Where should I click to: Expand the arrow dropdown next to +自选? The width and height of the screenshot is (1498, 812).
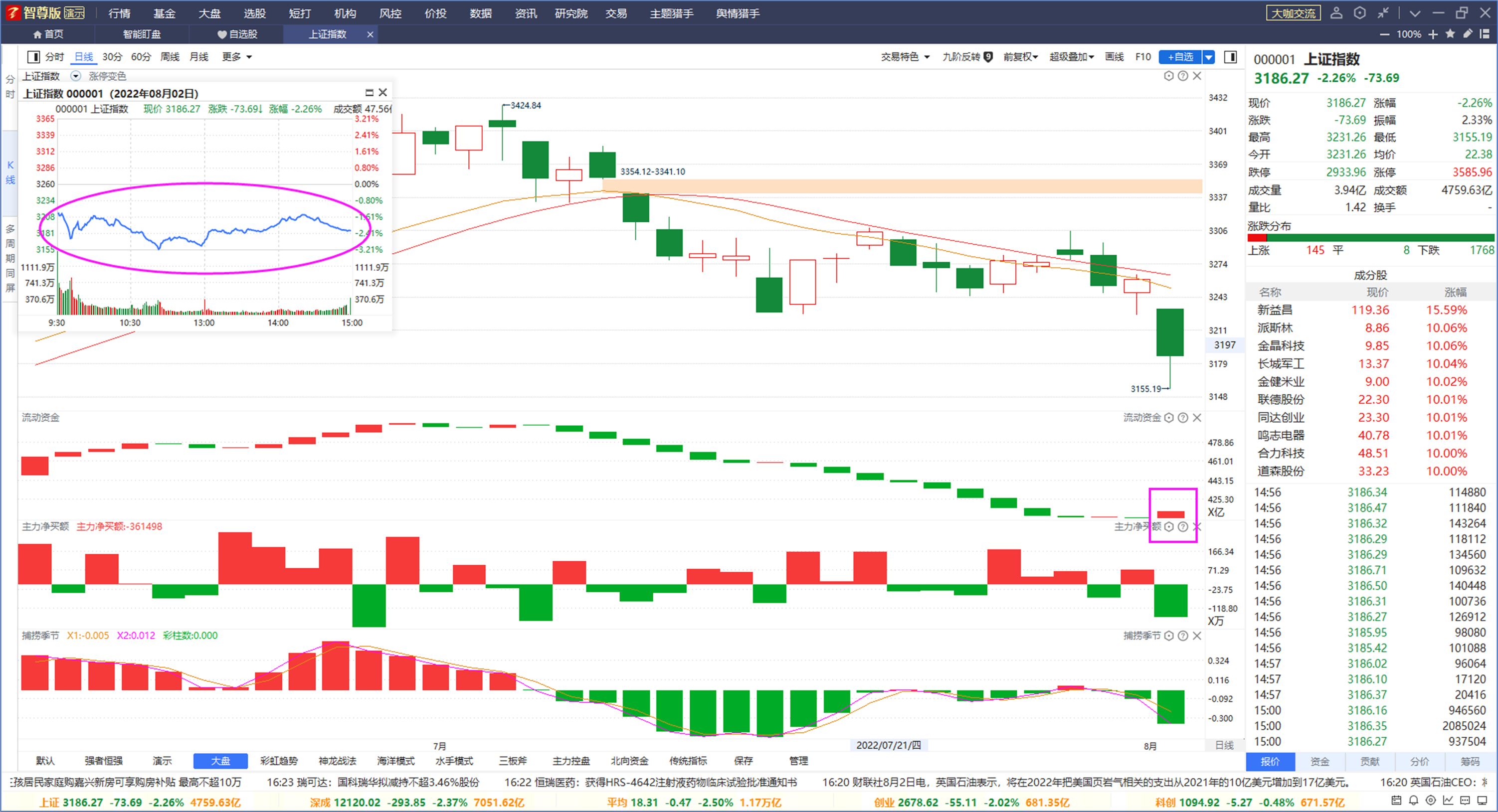coord(1208,56)
